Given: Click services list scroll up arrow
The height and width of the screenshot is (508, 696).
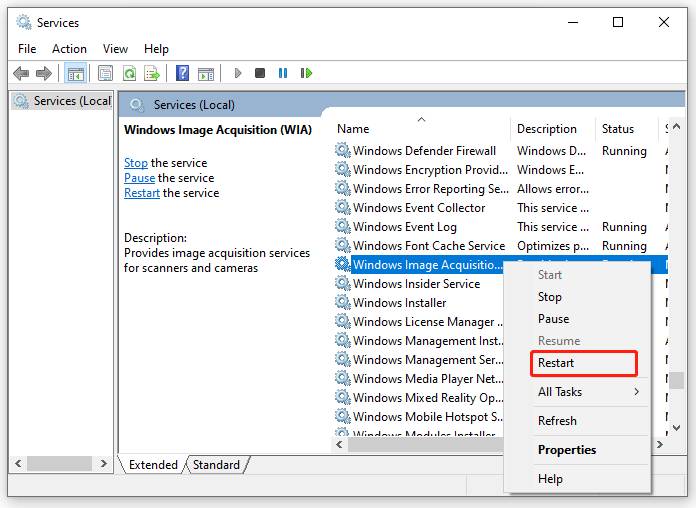Looking at the screenshot, I should pos(676,127).
